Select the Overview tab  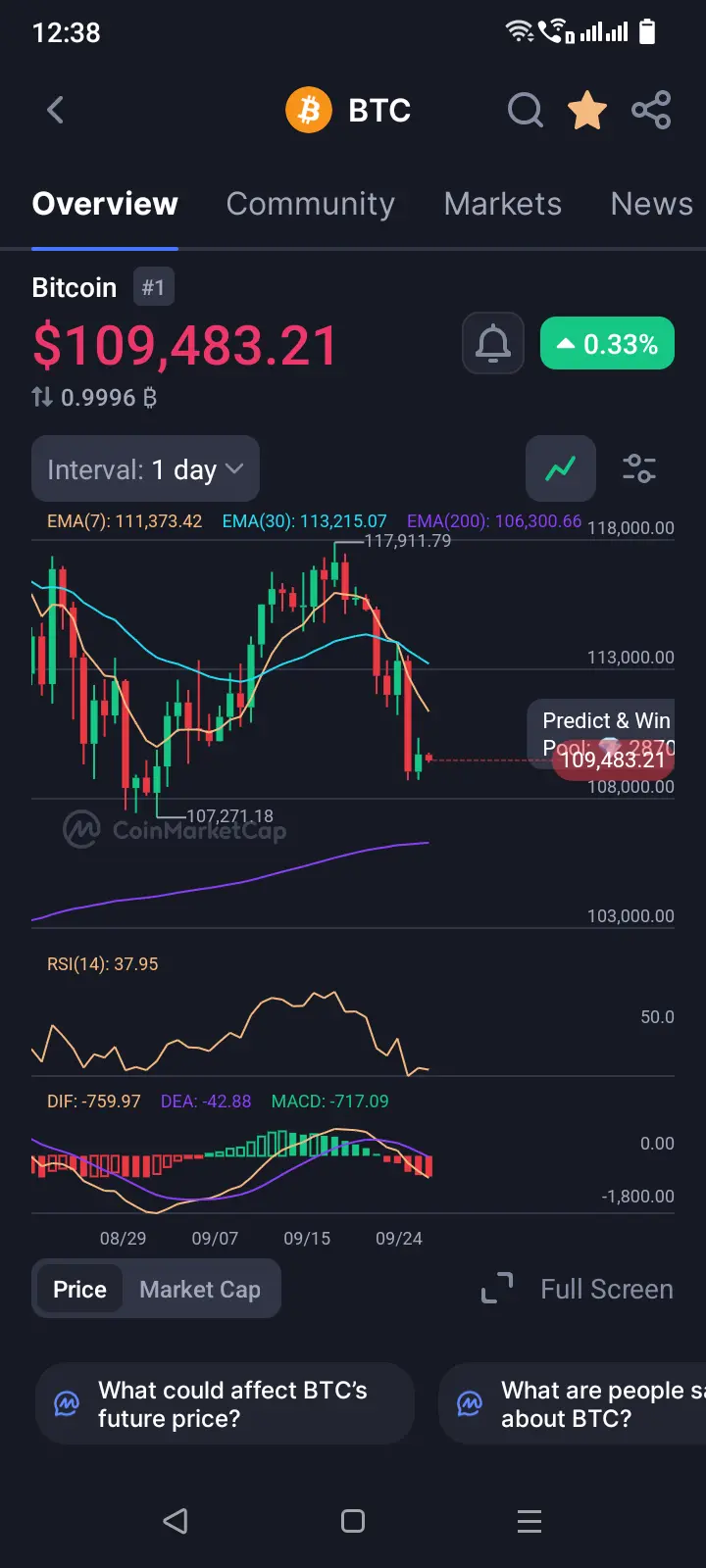coord(105,204)
